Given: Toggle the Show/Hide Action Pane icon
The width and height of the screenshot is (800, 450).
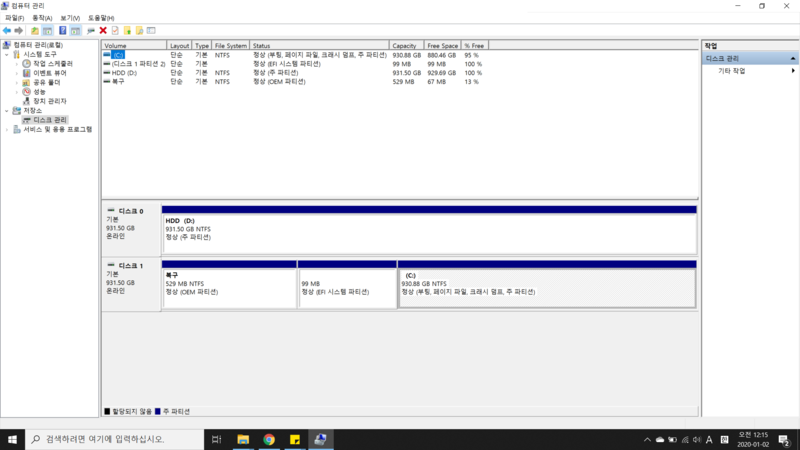Looking at the screenshot, I should [x=76, y=31].
